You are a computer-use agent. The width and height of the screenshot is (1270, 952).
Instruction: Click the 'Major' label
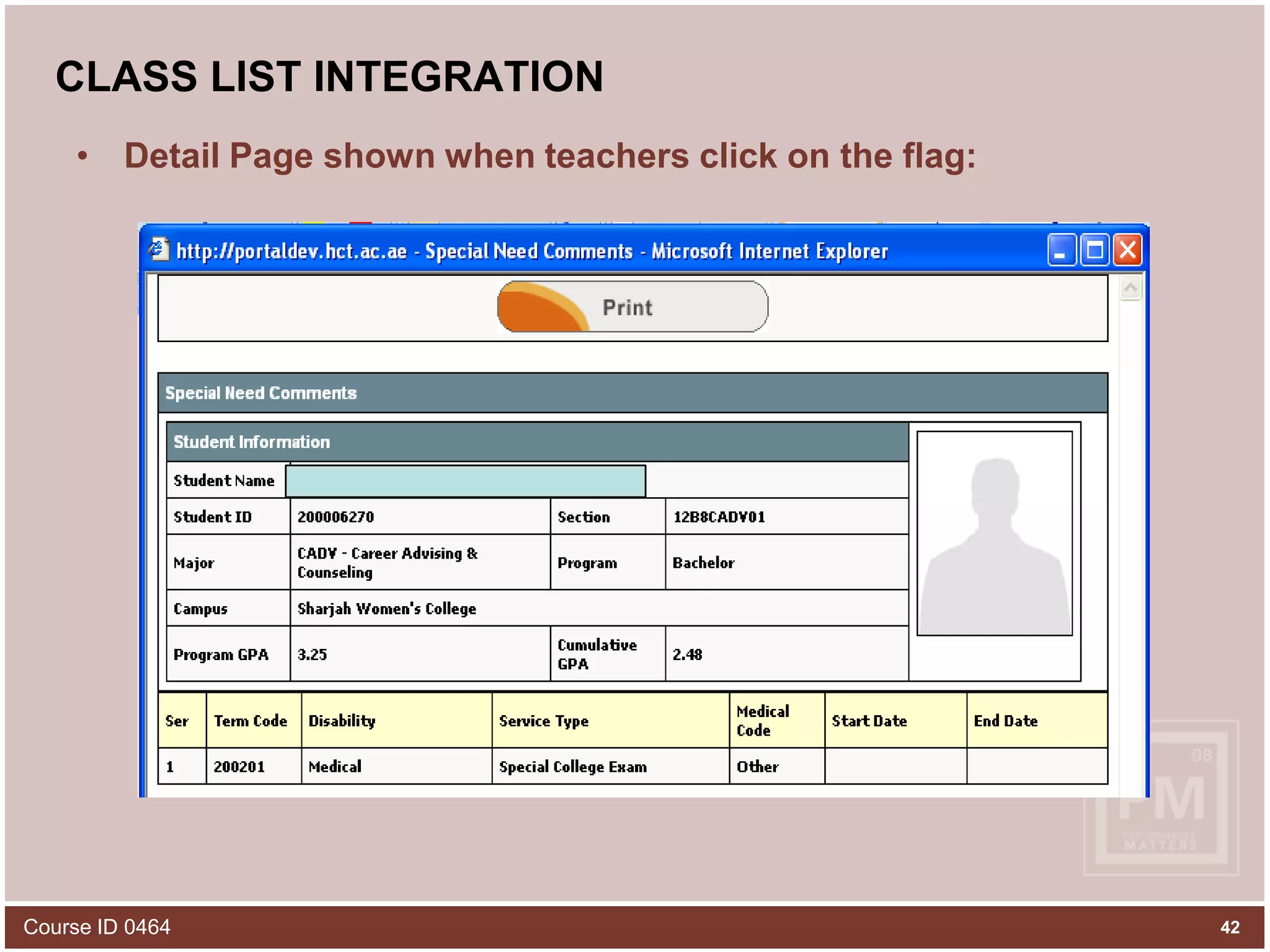pyautogui.click(x=193, y=563)
